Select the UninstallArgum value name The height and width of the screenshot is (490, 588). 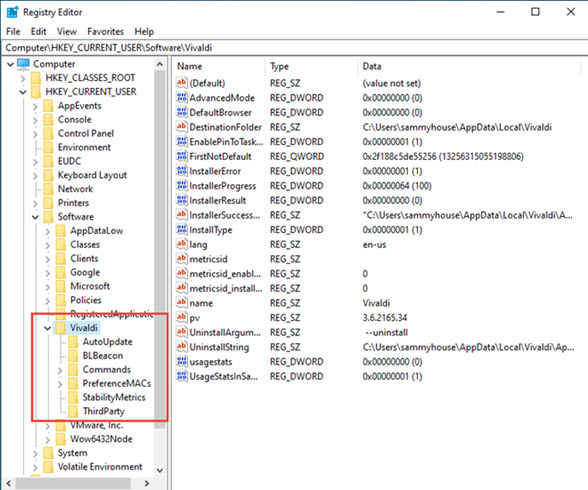coord(225,332)
